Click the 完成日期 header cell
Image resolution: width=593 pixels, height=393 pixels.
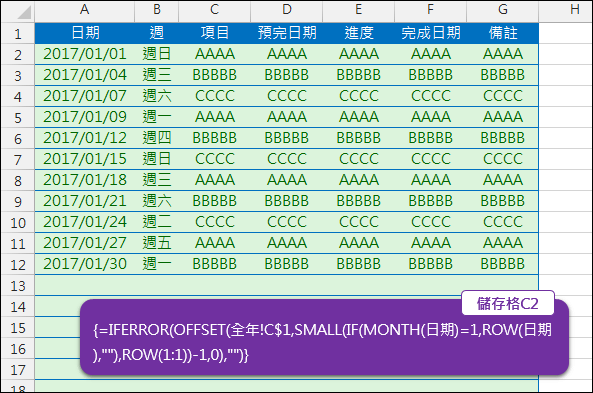point(430,33)
